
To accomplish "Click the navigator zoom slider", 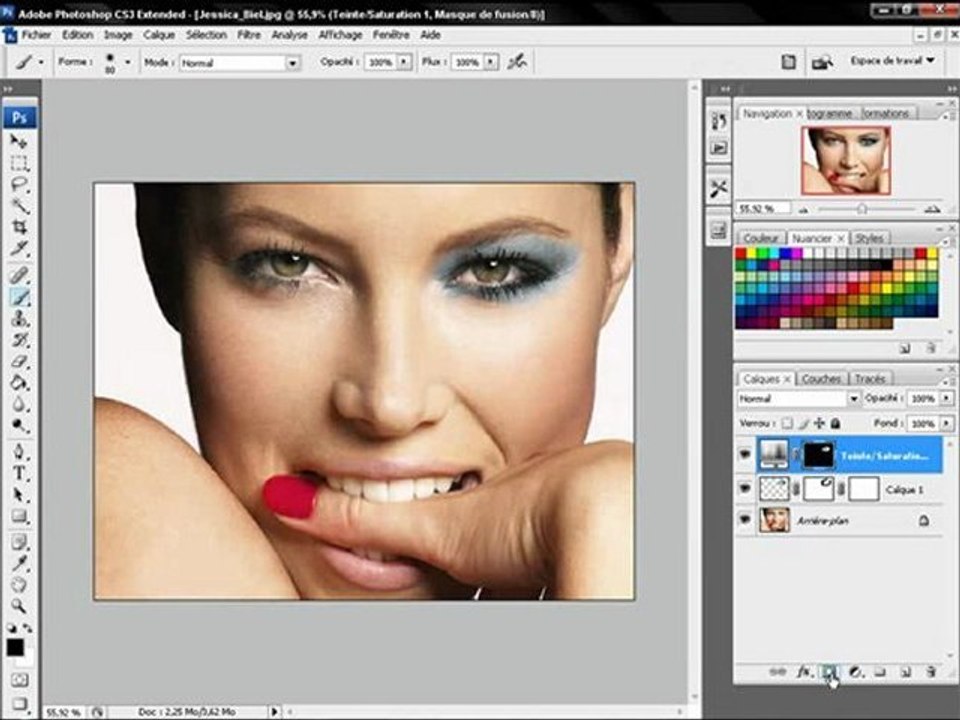I will click(862, 209).
